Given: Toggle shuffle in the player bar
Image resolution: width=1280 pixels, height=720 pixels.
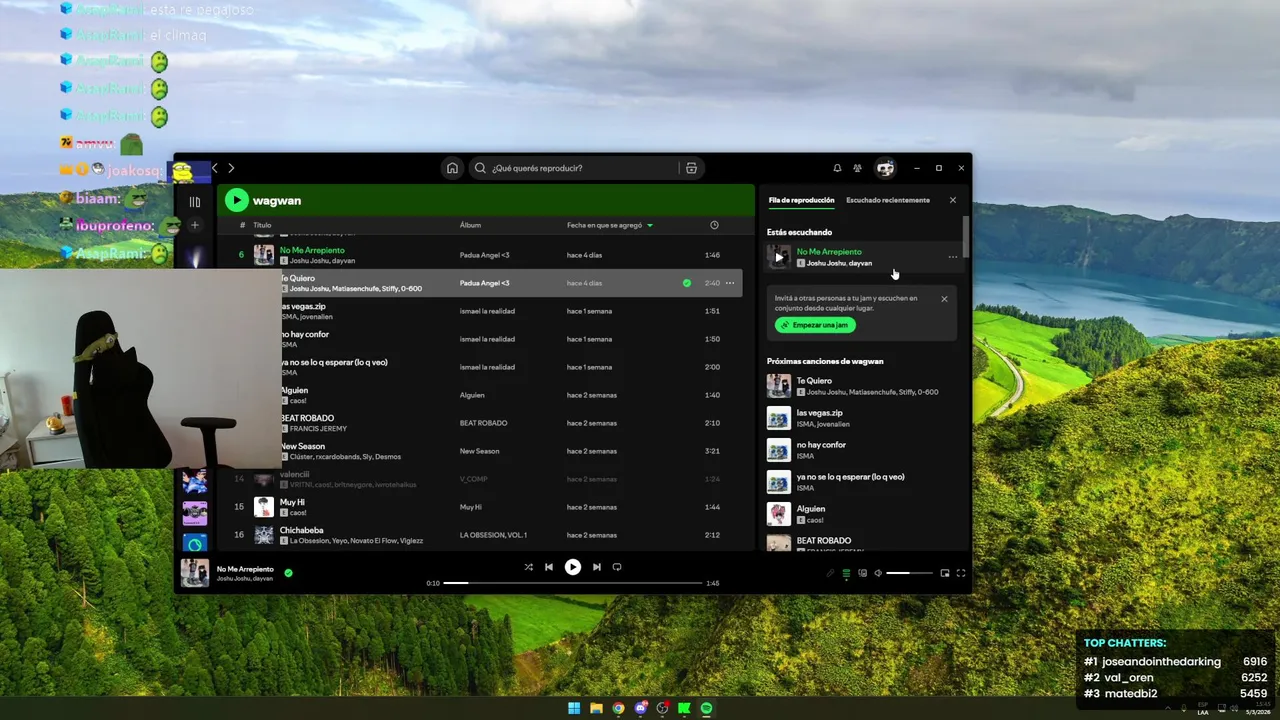Looking at the screenshot, I should coord(528,567).
